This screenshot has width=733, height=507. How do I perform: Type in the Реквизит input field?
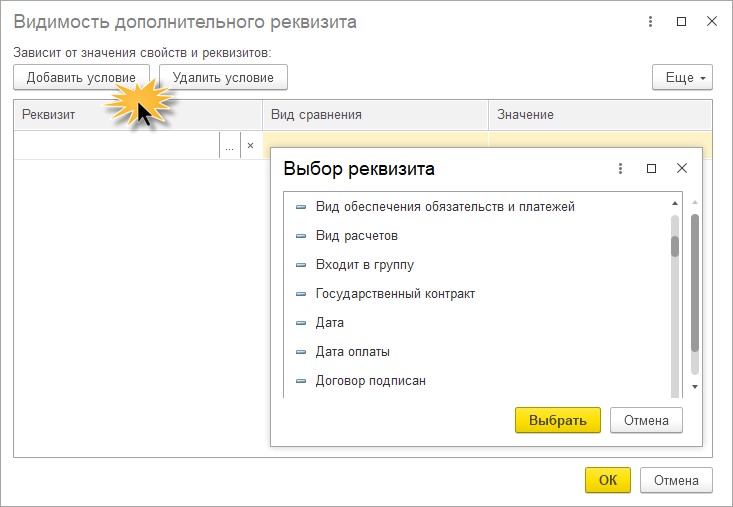coord(117,146)
